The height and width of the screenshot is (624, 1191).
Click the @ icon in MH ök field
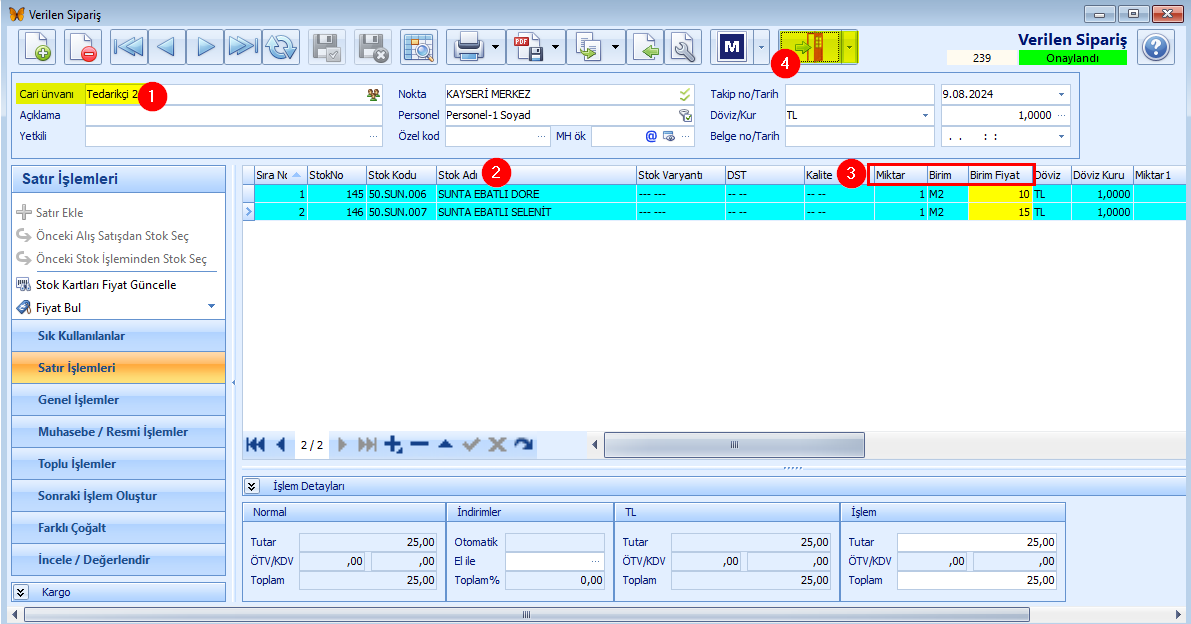tap(651, 137)
